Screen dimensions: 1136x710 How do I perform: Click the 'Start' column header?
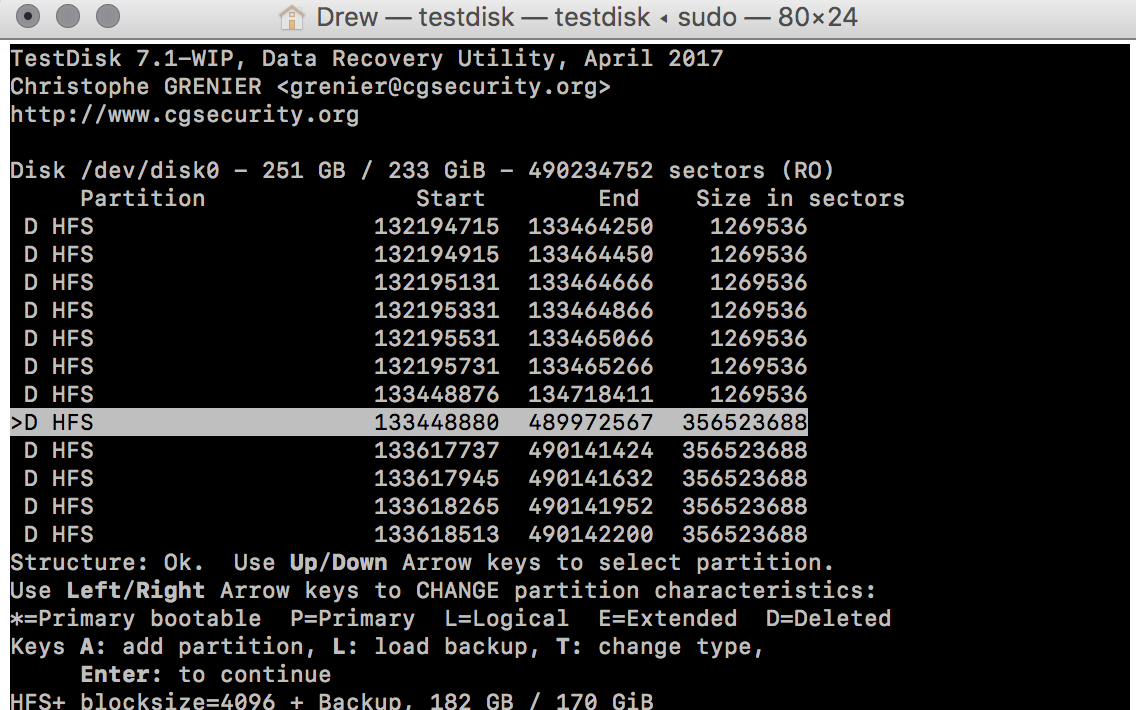(450, 199)
